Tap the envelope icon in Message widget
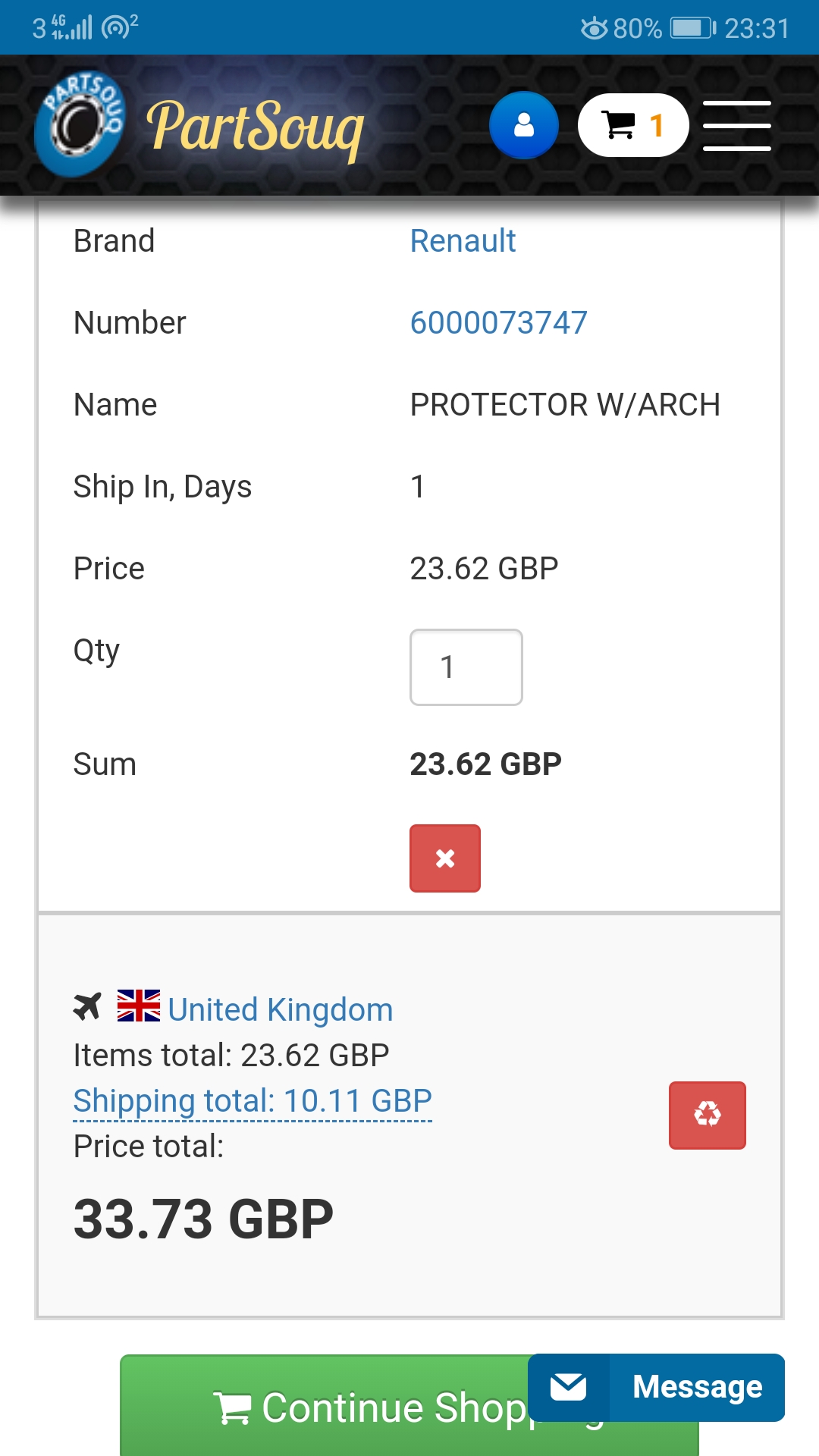819x1456 pixels. (x=569, y=1387)
